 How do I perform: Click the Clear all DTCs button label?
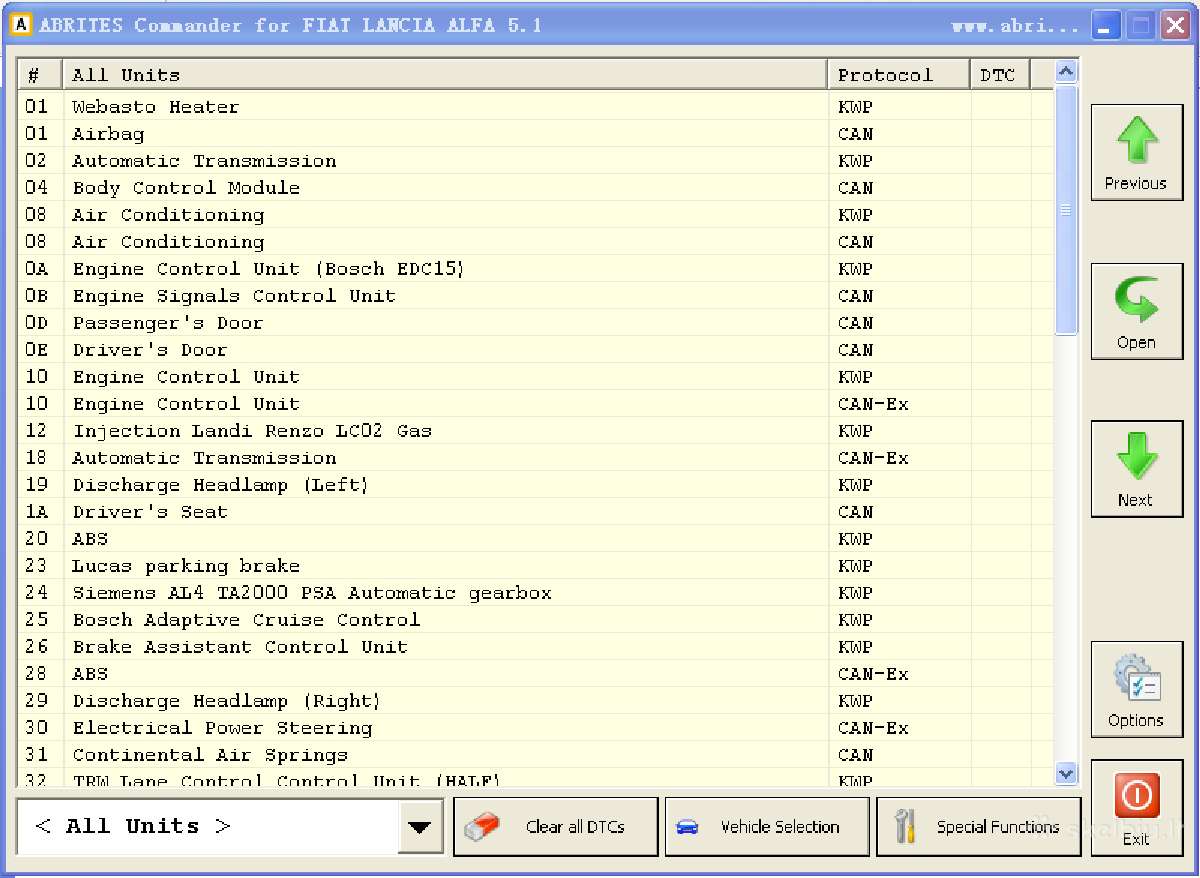point(575,828)
